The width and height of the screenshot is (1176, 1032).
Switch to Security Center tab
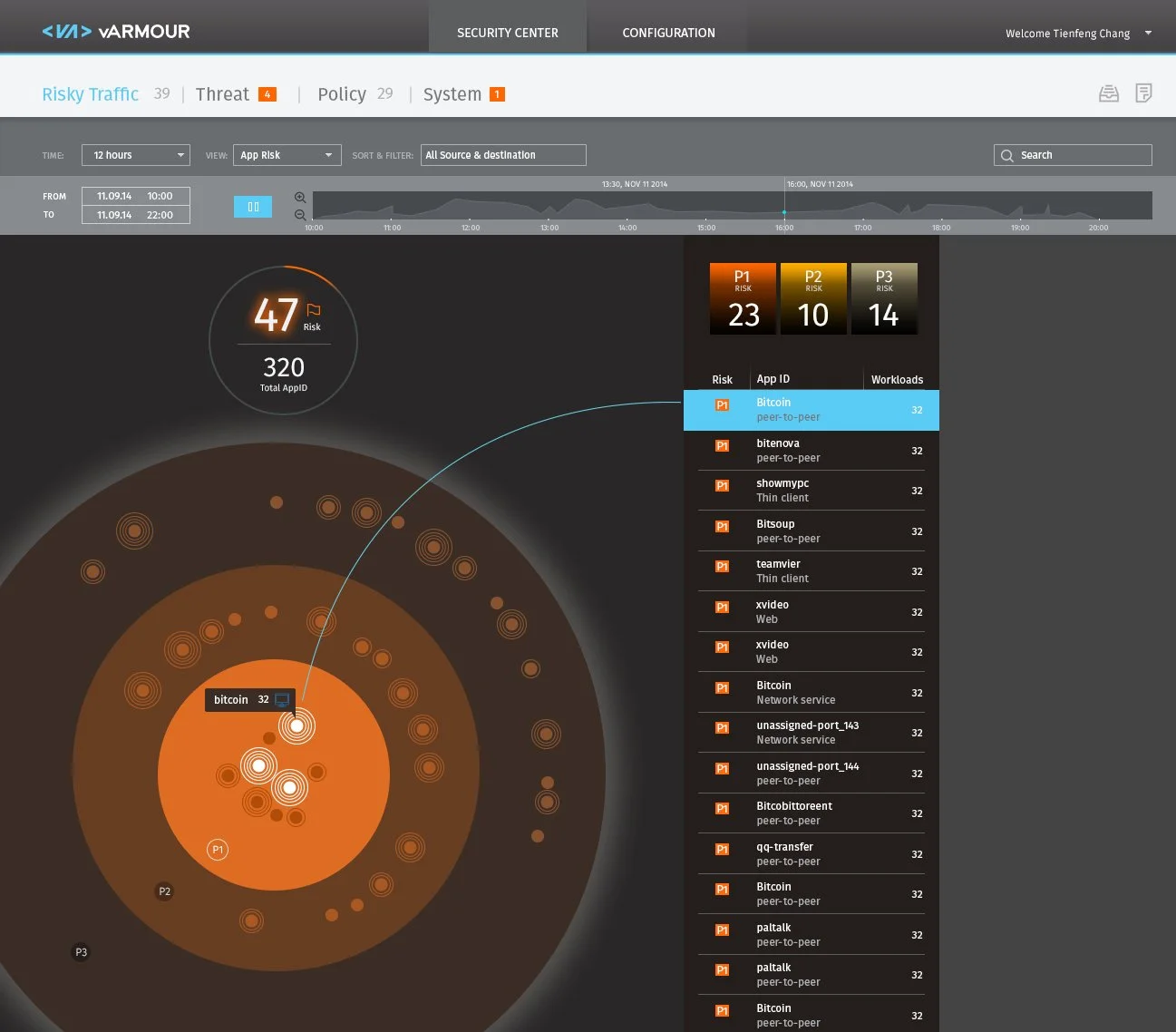coord(508,33)
